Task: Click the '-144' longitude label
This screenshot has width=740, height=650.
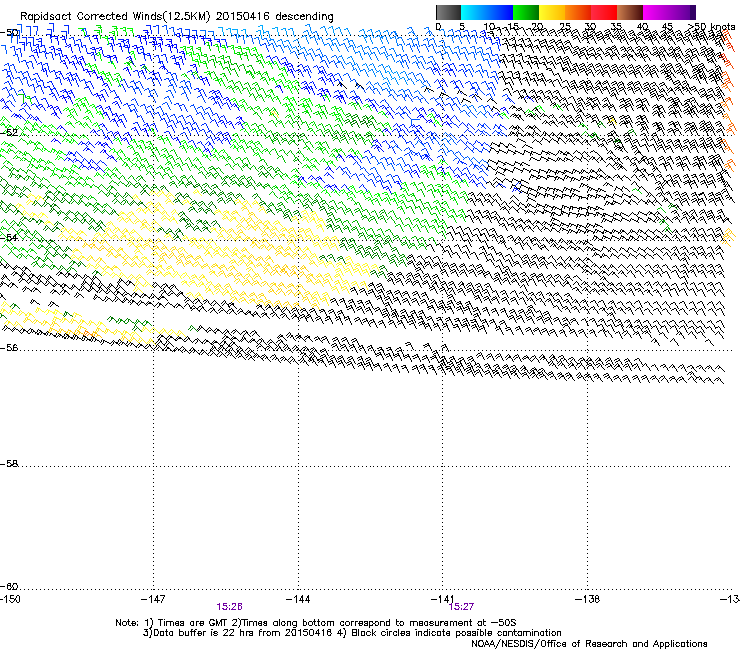Action: 298,599
